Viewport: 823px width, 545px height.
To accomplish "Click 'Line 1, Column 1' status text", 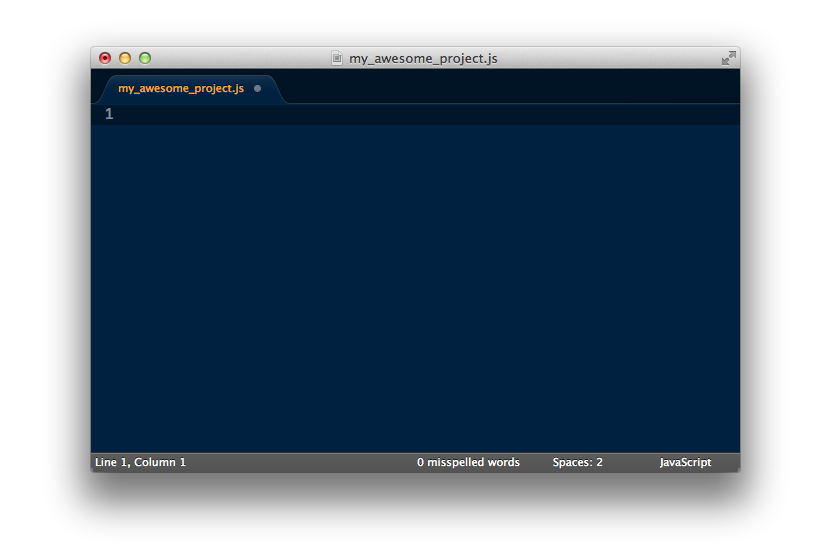I will tap(140, 462).
